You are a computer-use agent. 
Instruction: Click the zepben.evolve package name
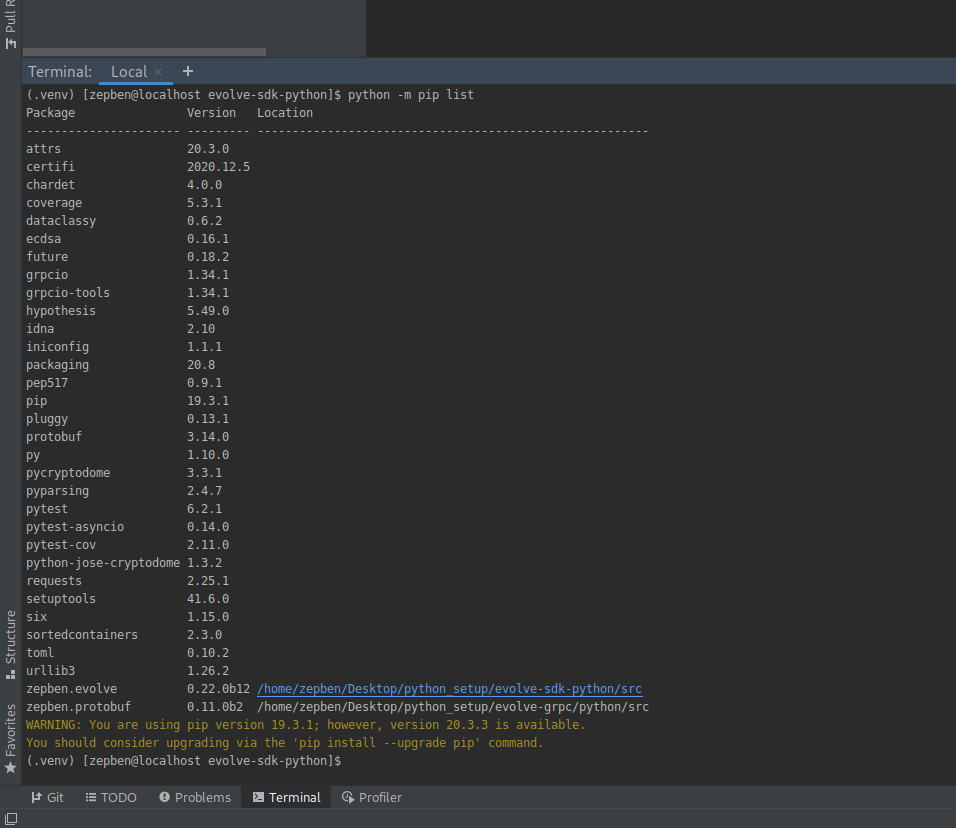[x=71, y=689]
